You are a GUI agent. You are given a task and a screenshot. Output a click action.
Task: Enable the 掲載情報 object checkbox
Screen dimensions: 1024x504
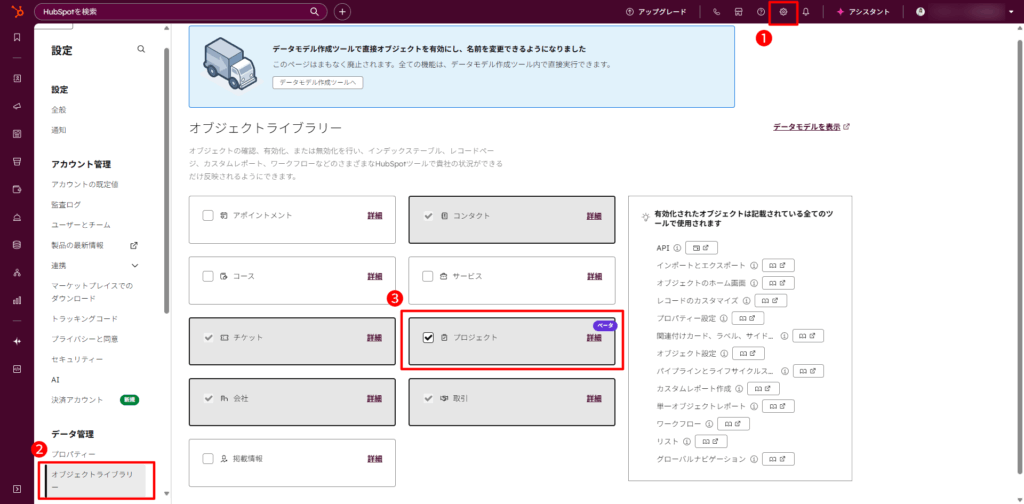click(208, 459)
